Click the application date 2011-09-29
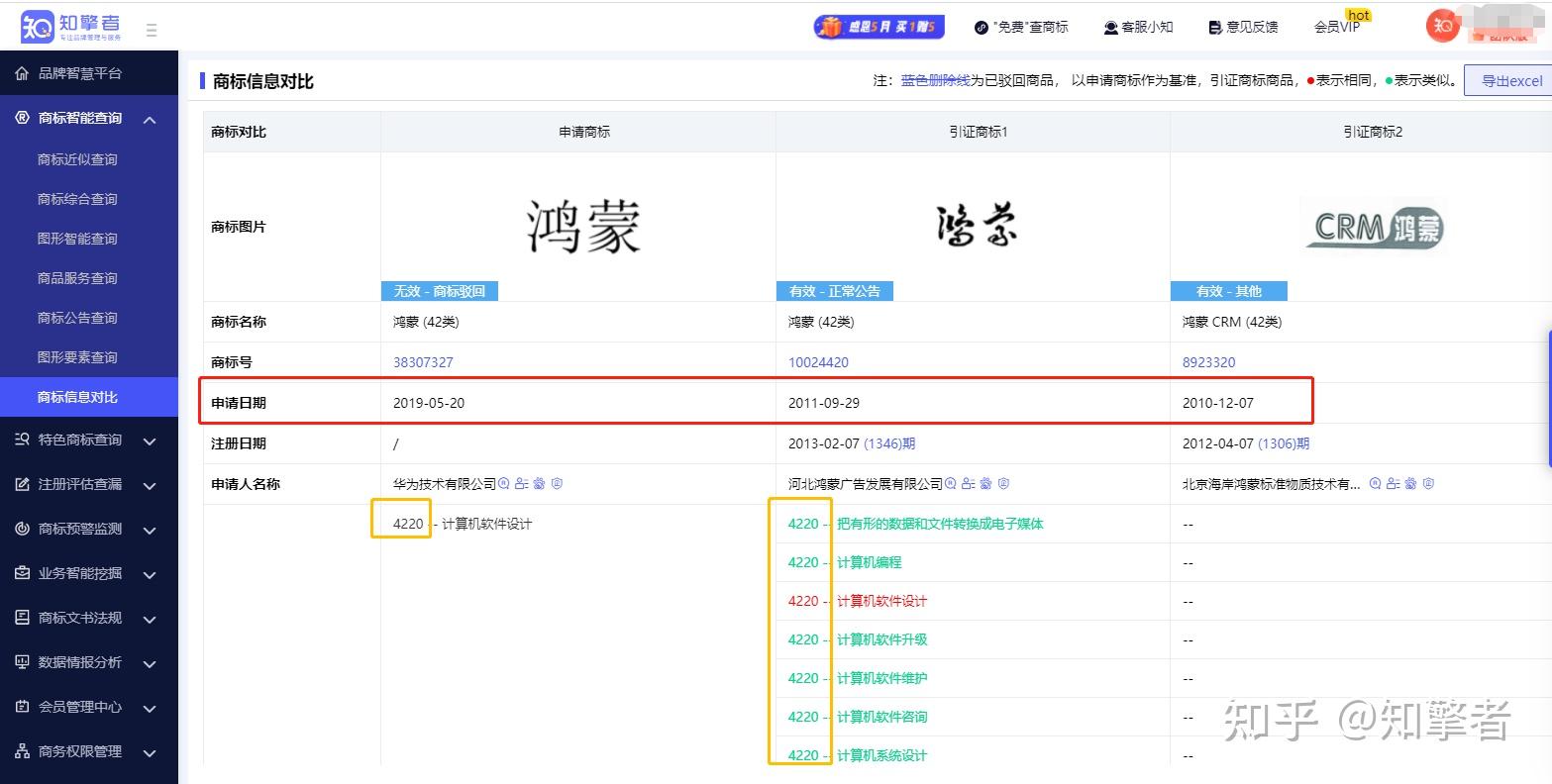Image resolution: width=1552 pixels, height=784 pixels. [824, 403]
